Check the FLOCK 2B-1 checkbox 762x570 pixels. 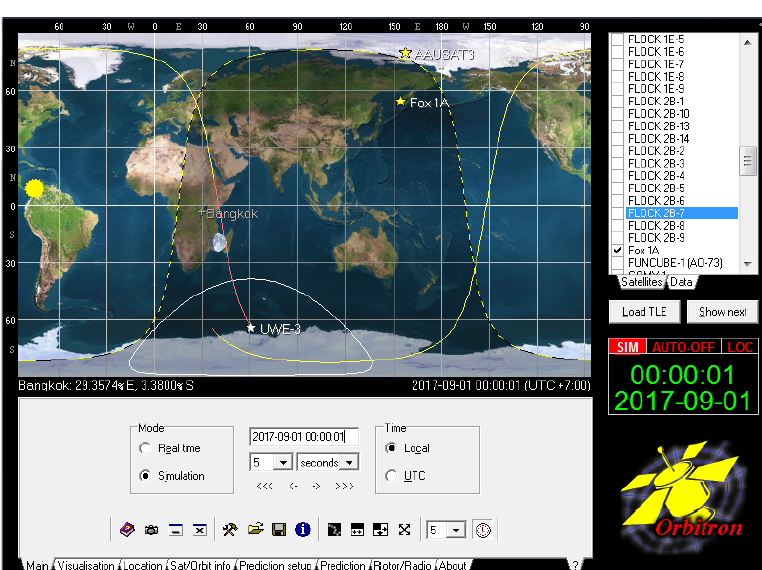coord(617,101)
